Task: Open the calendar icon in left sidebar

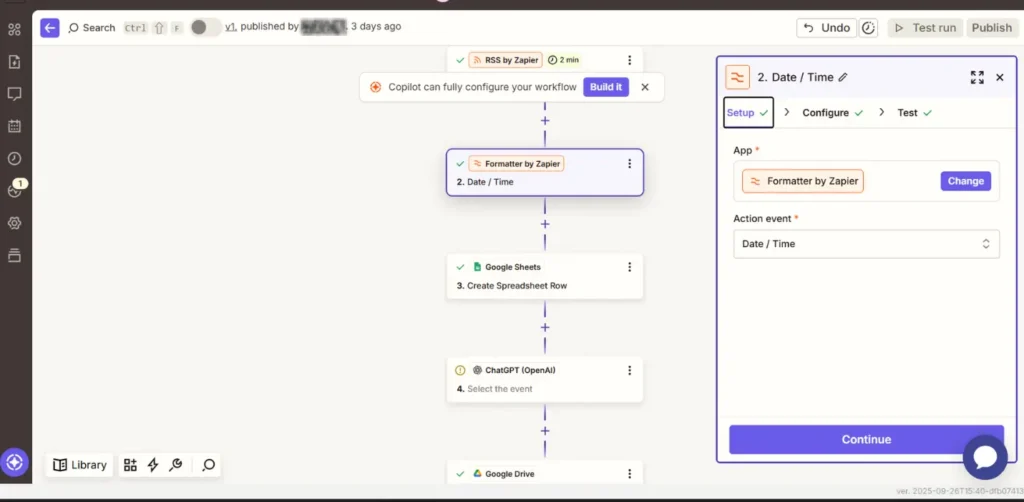Action: click(14, 126)
